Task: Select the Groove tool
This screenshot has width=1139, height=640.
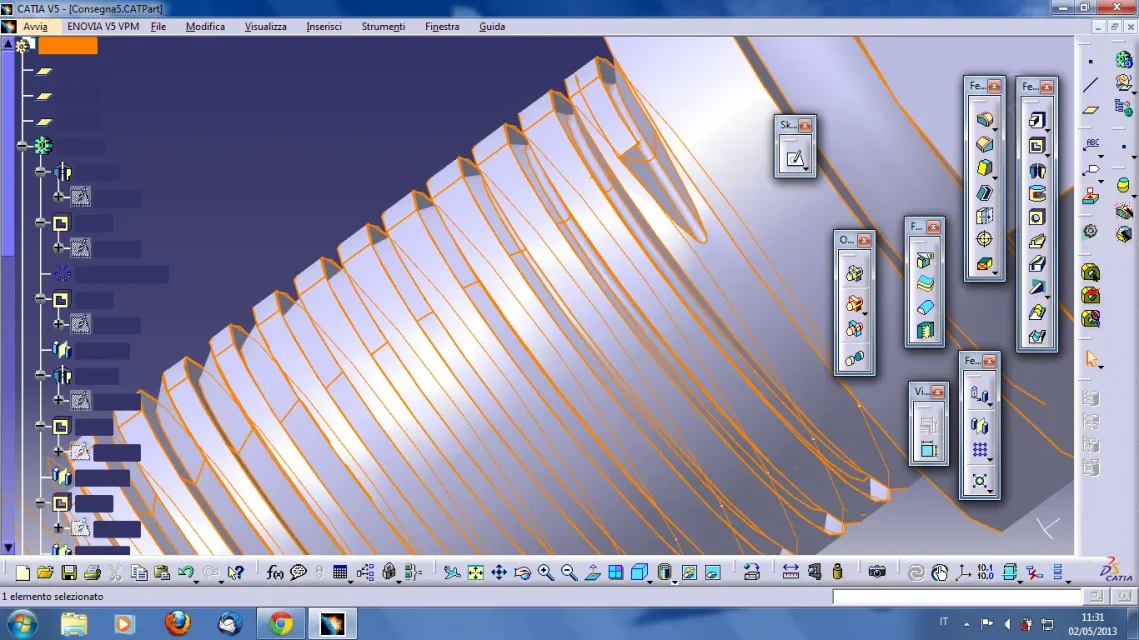Action: coord(1037,194)
